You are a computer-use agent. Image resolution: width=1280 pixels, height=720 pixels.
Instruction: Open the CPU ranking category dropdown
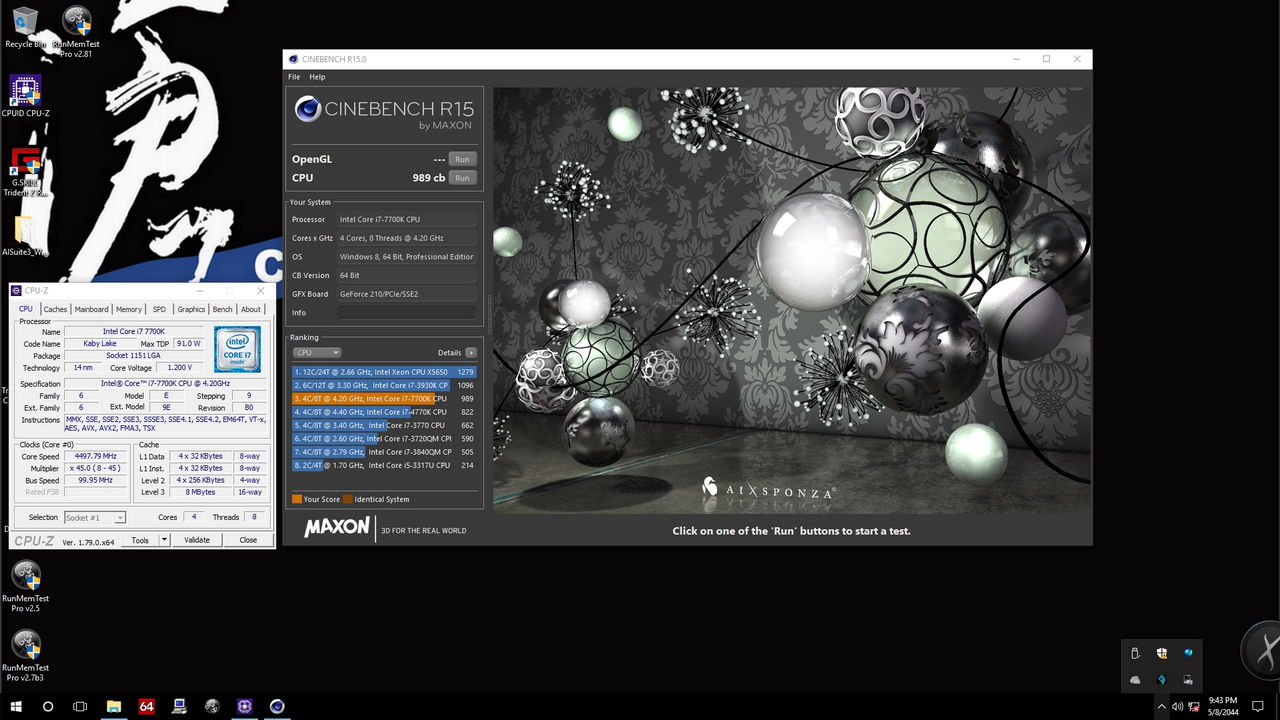pos(317,353)
